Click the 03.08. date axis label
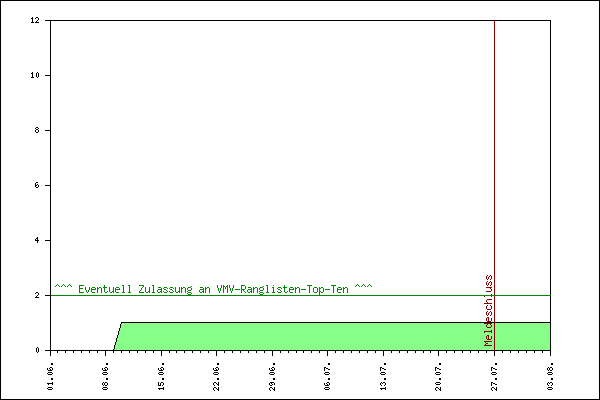The image size is (600, 400). click(550, 377)
